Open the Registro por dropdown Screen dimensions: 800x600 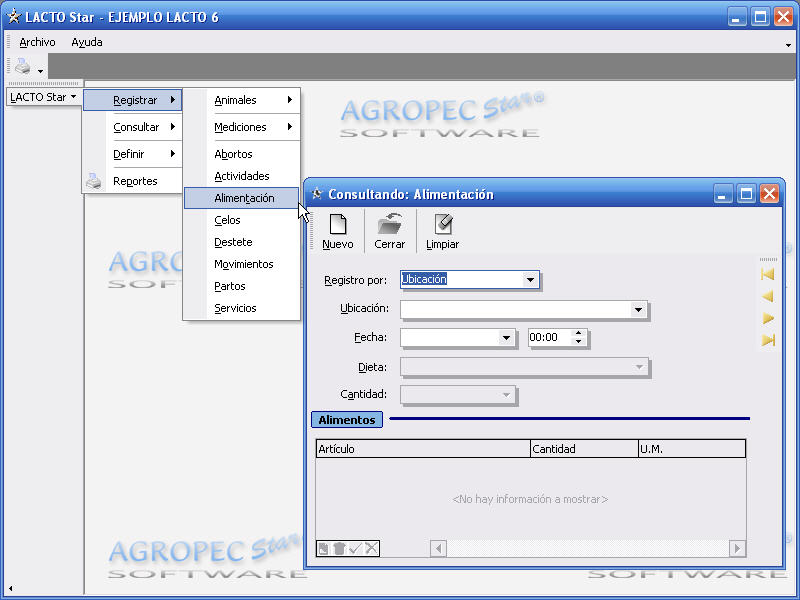click(530, 280)
